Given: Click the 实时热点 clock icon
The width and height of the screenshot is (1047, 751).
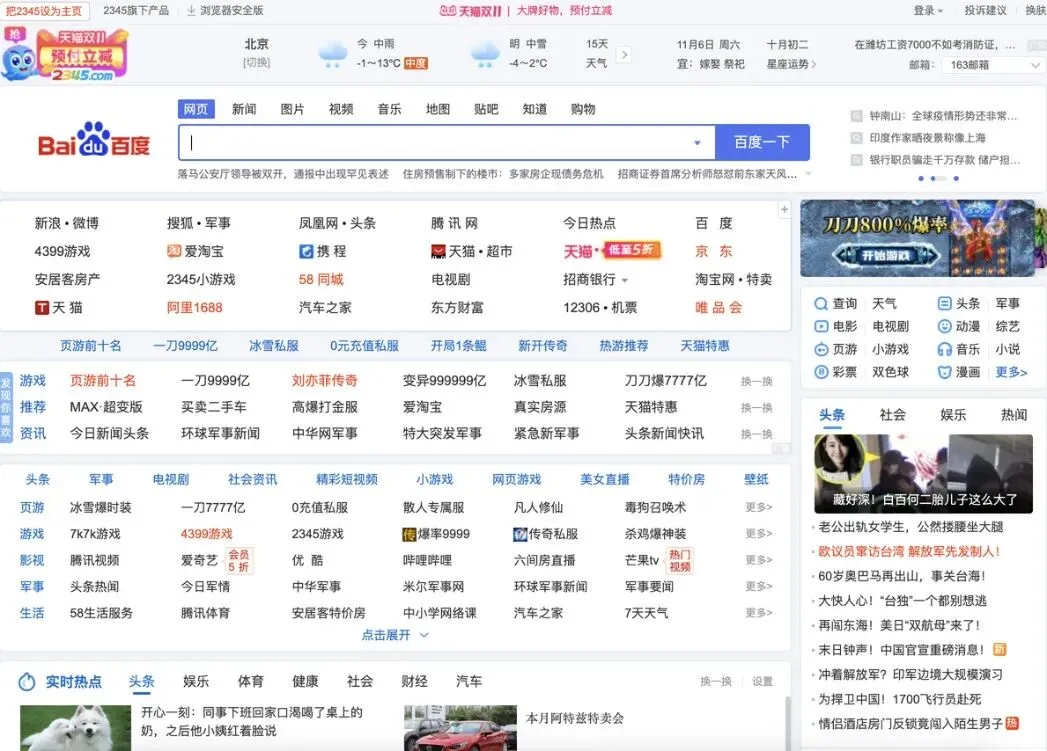Looking at the screenshot, I should [x=27, y=682].
